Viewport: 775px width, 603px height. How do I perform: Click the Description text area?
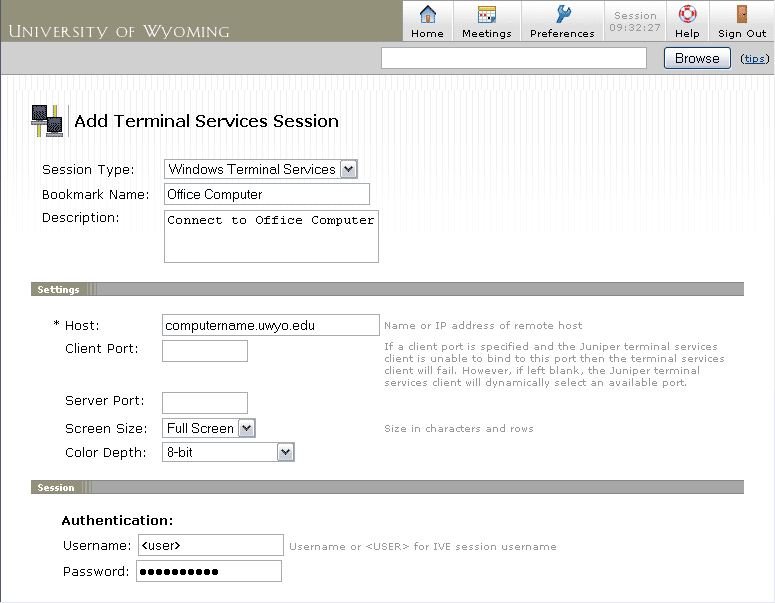271,236
